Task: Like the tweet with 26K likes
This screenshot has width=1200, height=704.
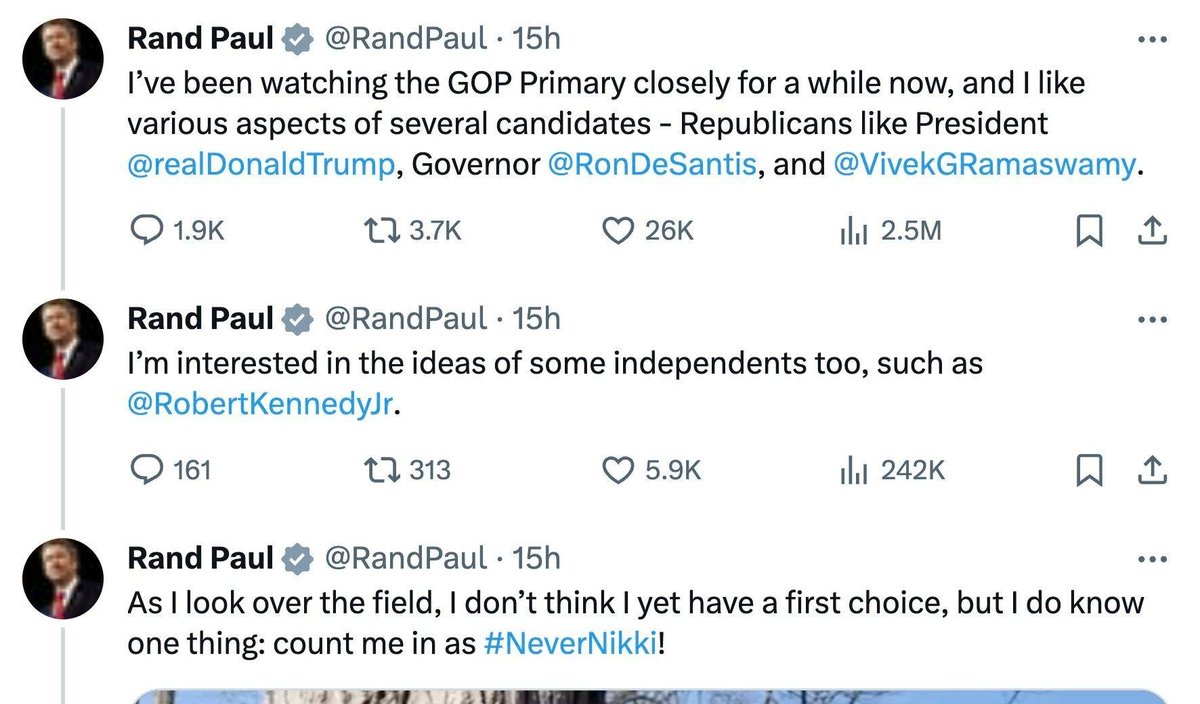Action: [x=619, y=231]
